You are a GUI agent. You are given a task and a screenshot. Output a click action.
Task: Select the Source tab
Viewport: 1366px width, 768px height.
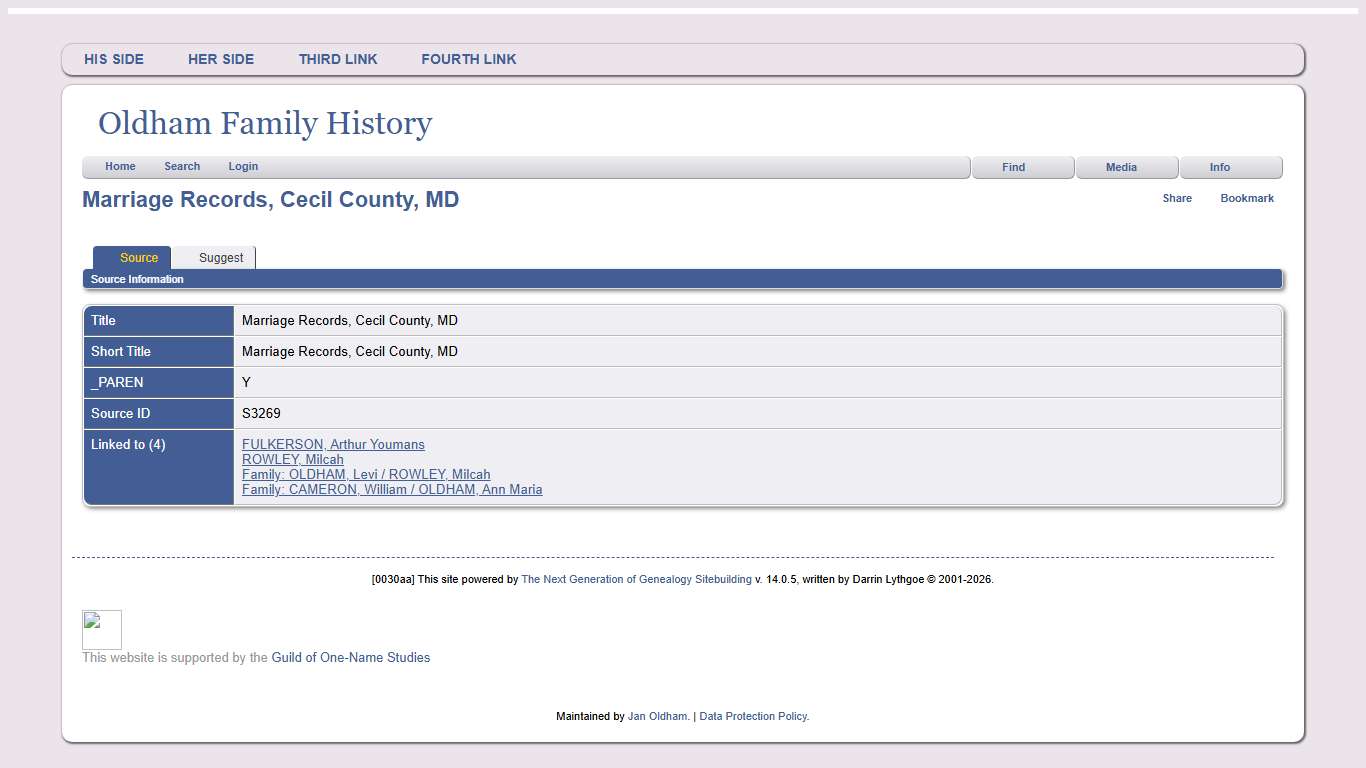138,258
